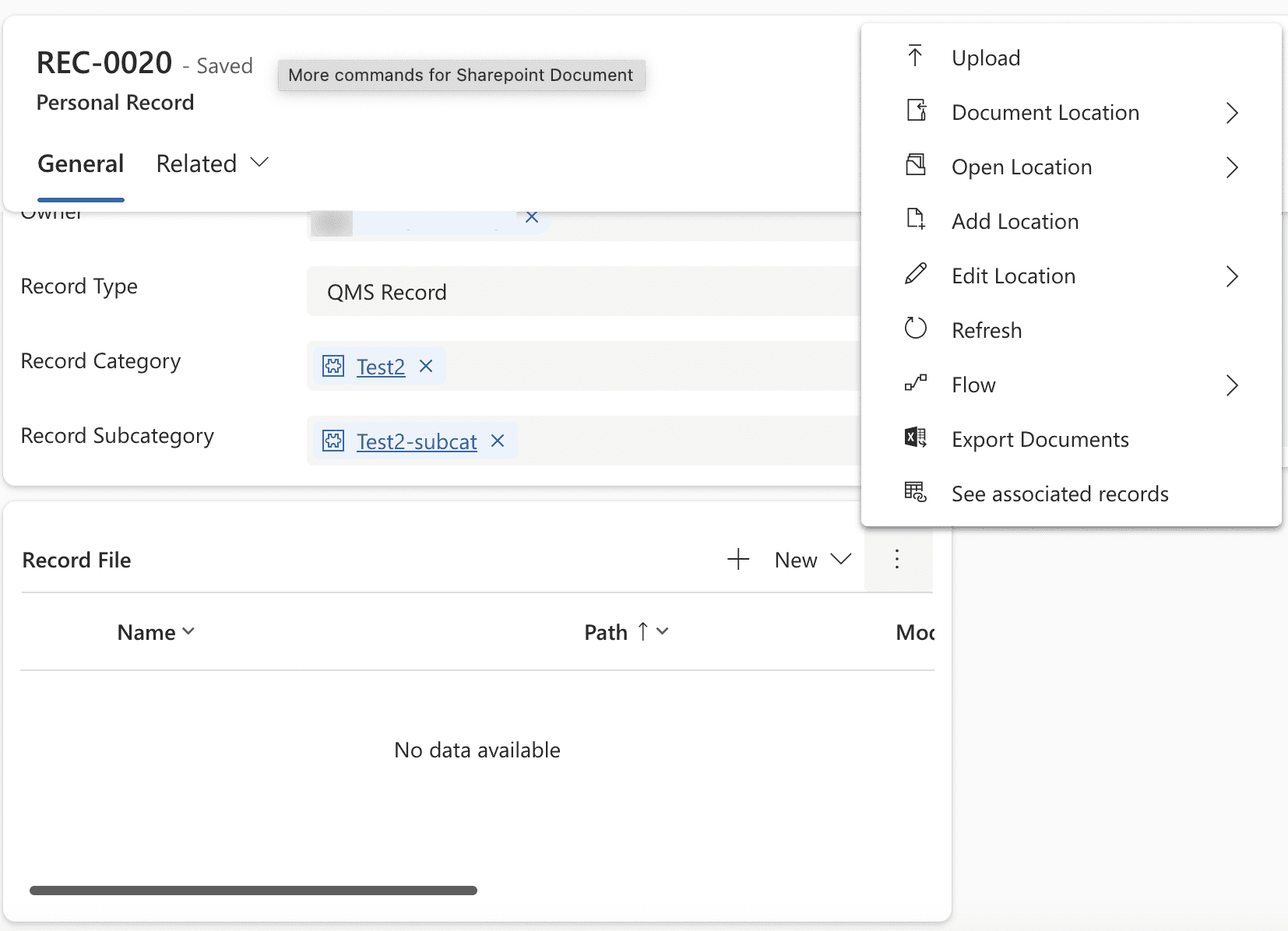Click the Open Location icon
Viewport: 1288px width, 931px height.
click(916, 165)
